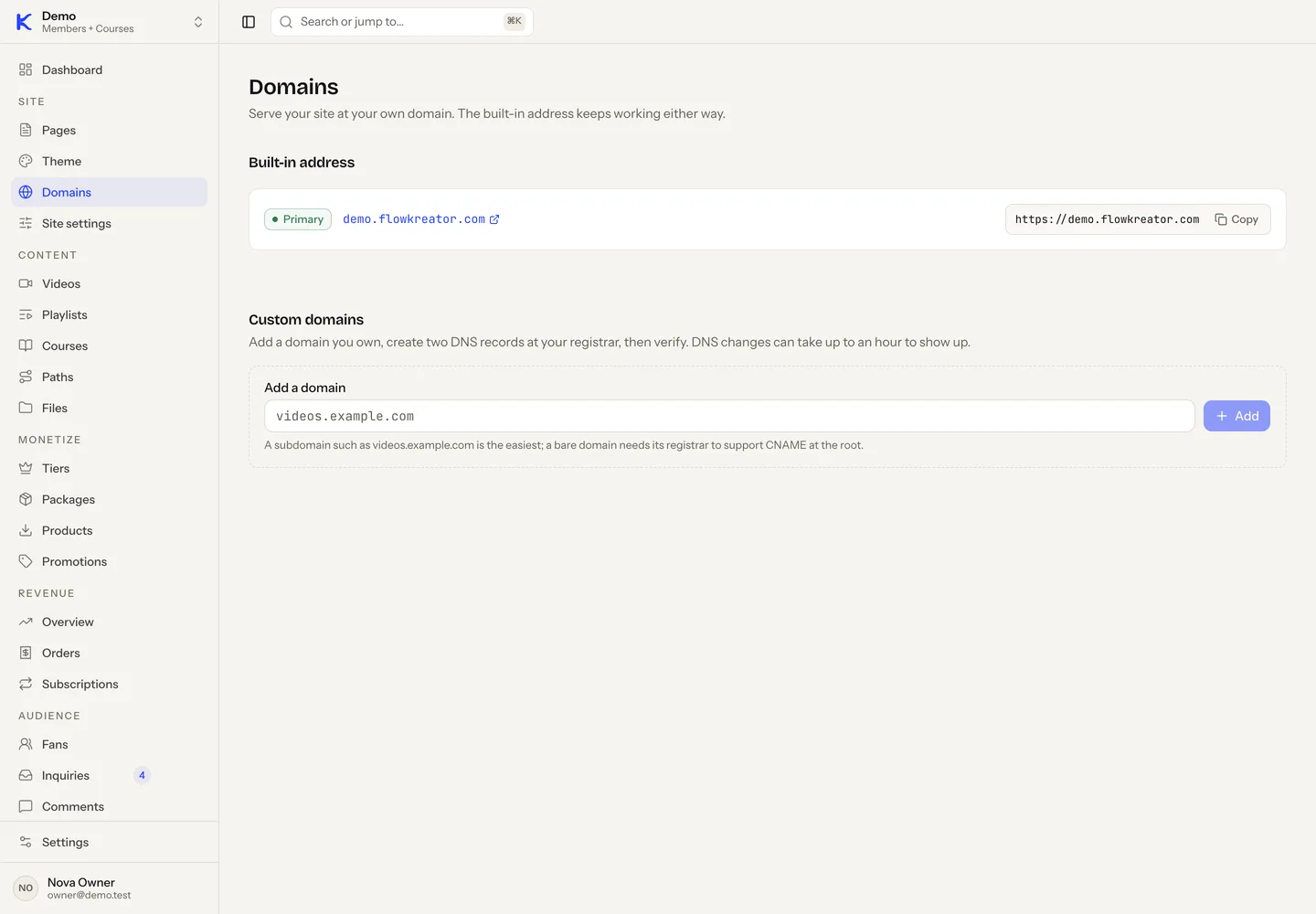Click the Custom domains heading
Screen dimensions: 1316x914
tap(306, 320)
